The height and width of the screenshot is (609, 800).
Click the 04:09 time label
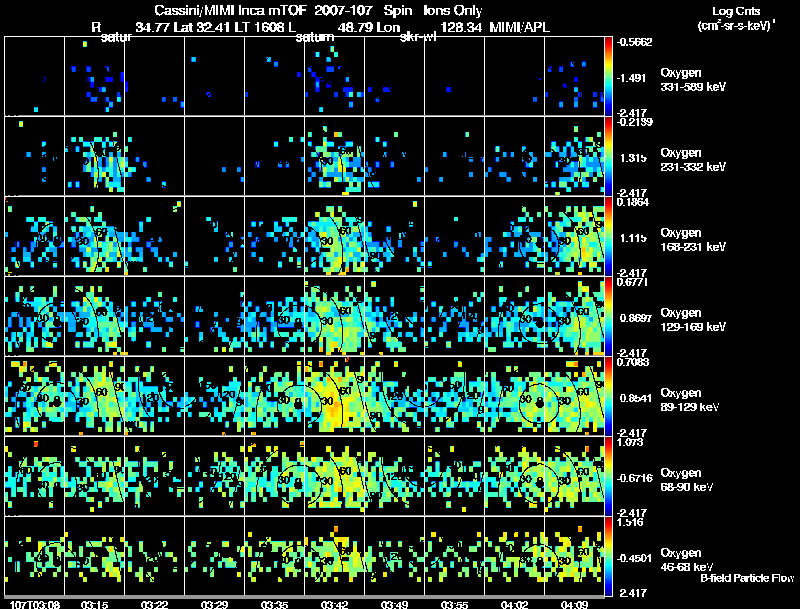pos(574,605)
